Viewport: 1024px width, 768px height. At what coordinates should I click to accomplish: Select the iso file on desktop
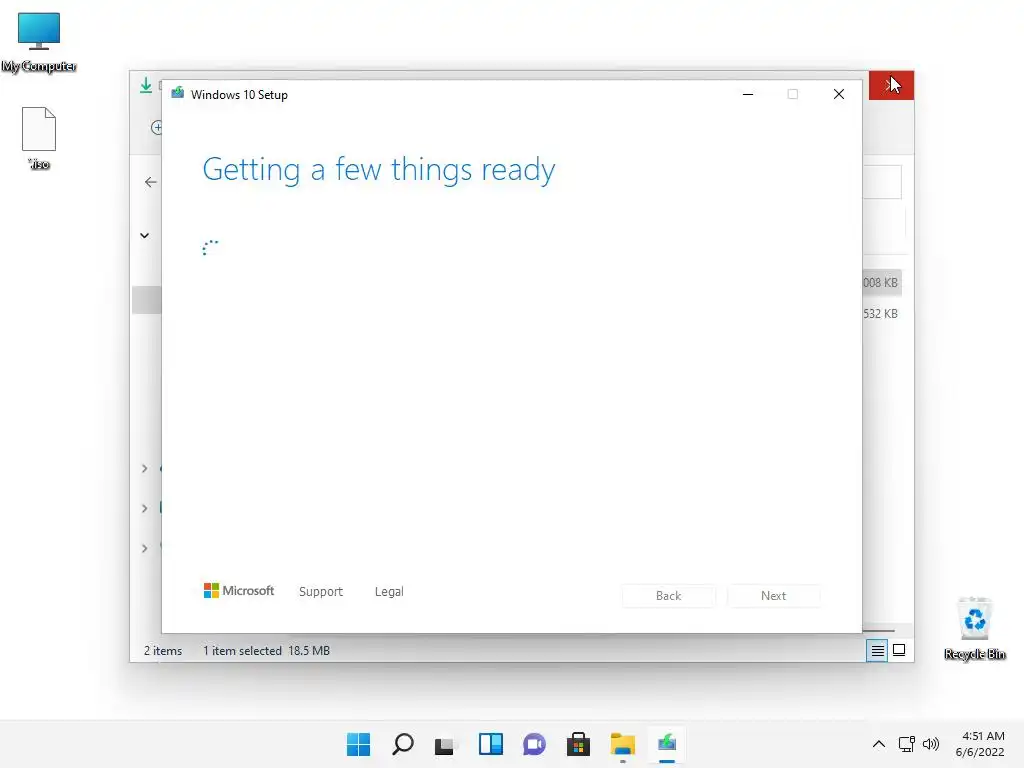[39, 138]
